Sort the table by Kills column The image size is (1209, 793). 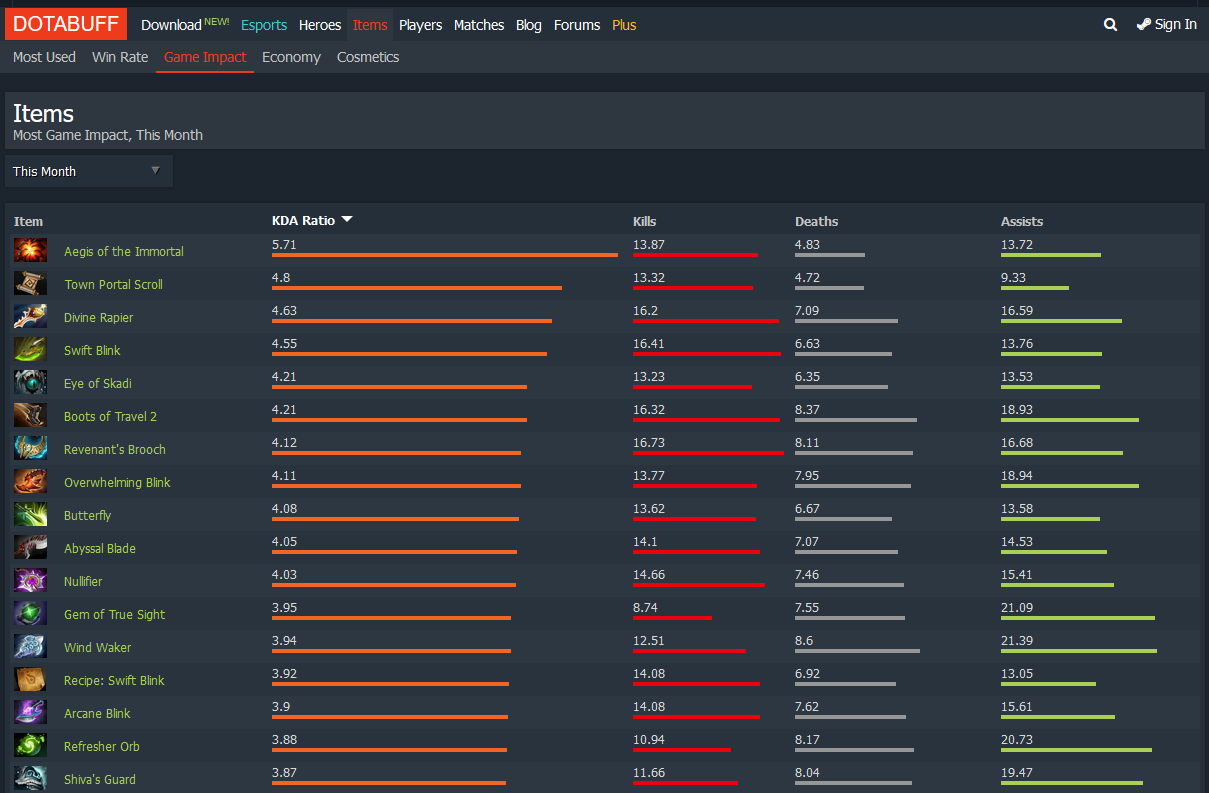tap(645, 221)
